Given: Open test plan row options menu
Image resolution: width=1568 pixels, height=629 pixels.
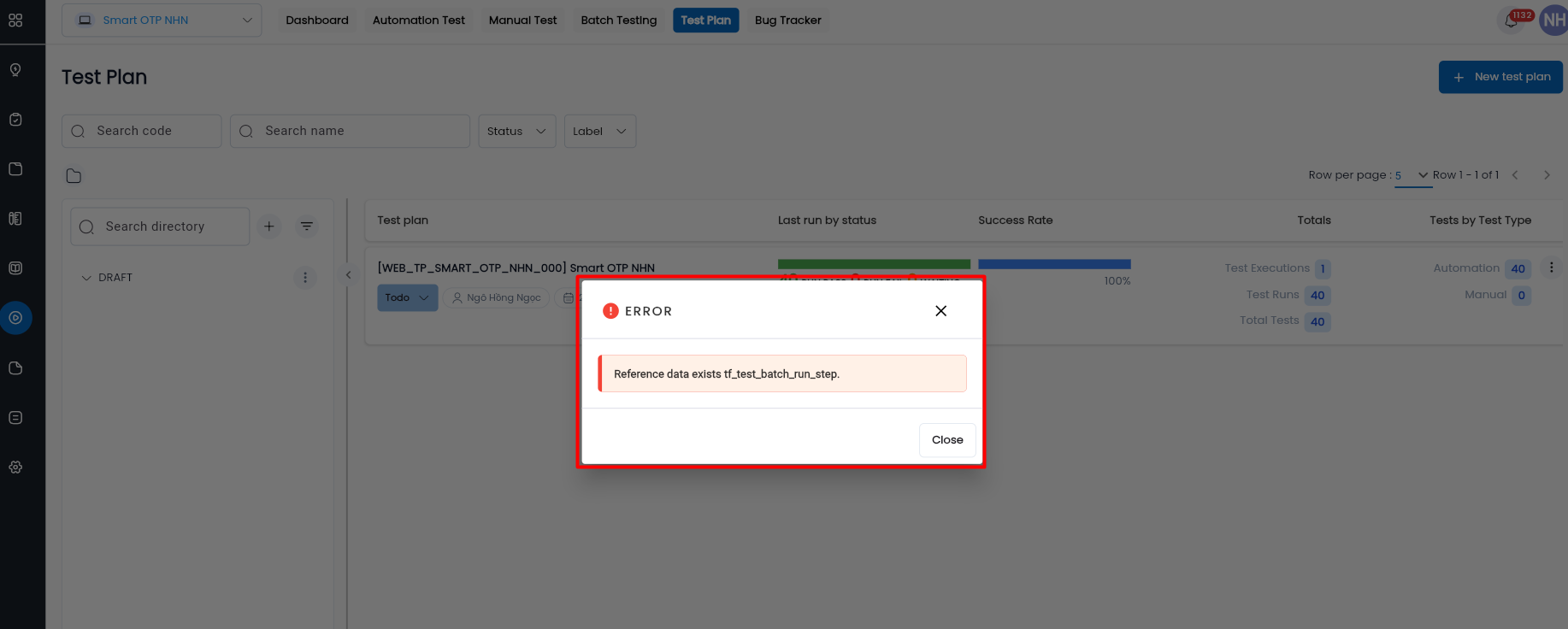Looking at the screenshot, I should (x=1551, y=267).
